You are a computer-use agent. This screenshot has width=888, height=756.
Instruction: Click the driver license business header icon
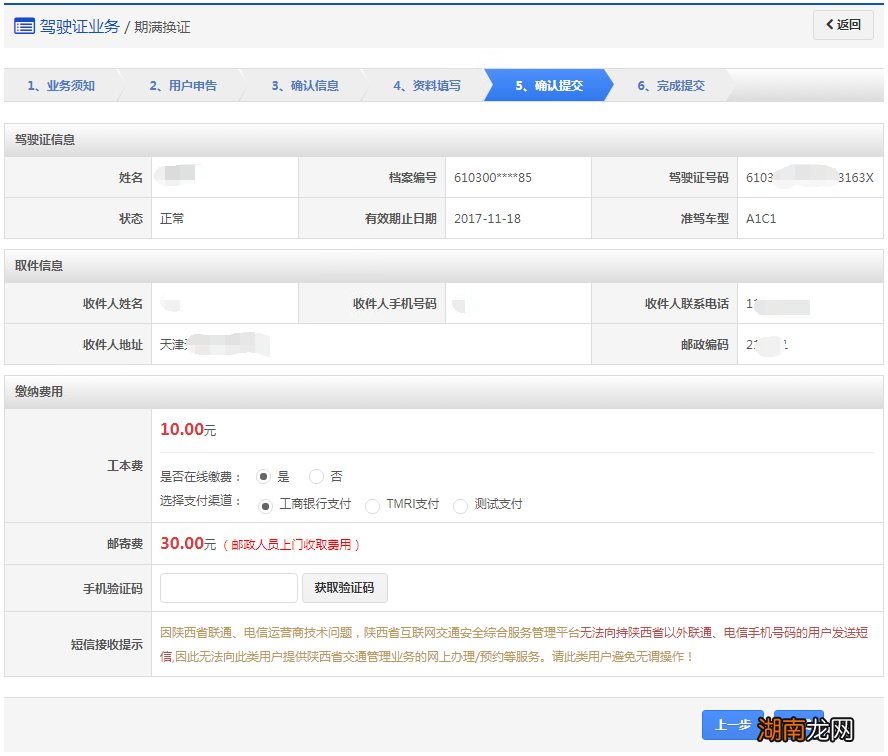22,26
